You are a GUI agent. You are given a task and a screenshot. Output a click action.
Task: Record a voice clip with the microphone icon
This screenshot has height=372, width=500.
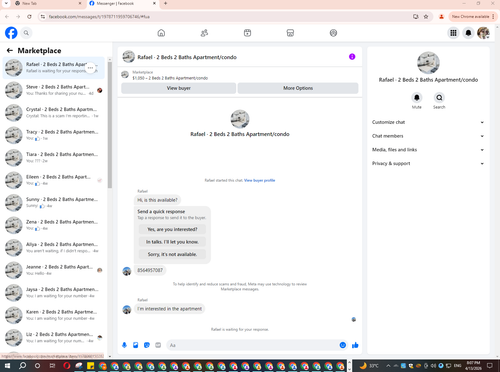(x=124, y=345)
